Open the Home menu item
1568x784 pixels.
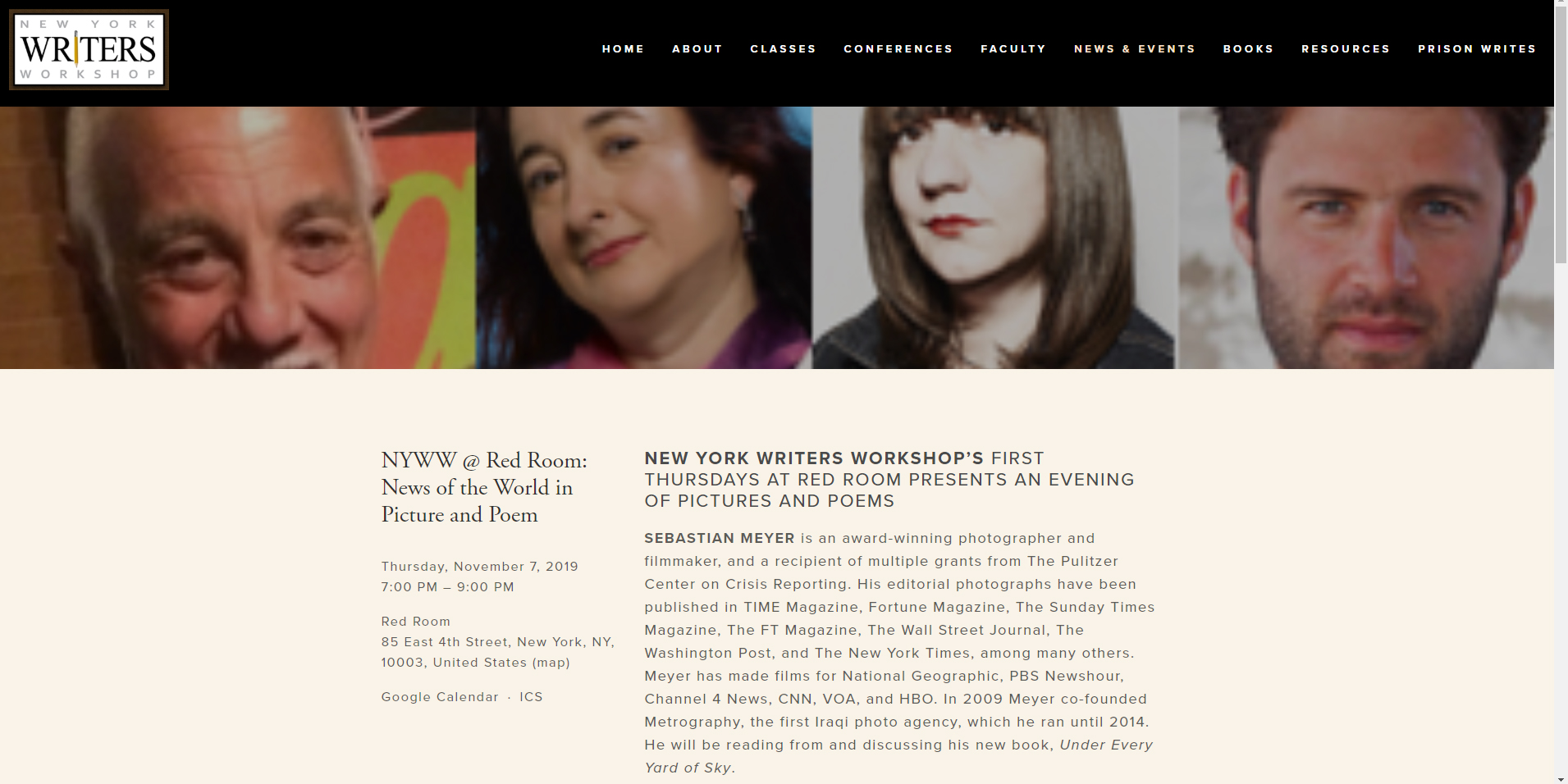tap(623, 49)
